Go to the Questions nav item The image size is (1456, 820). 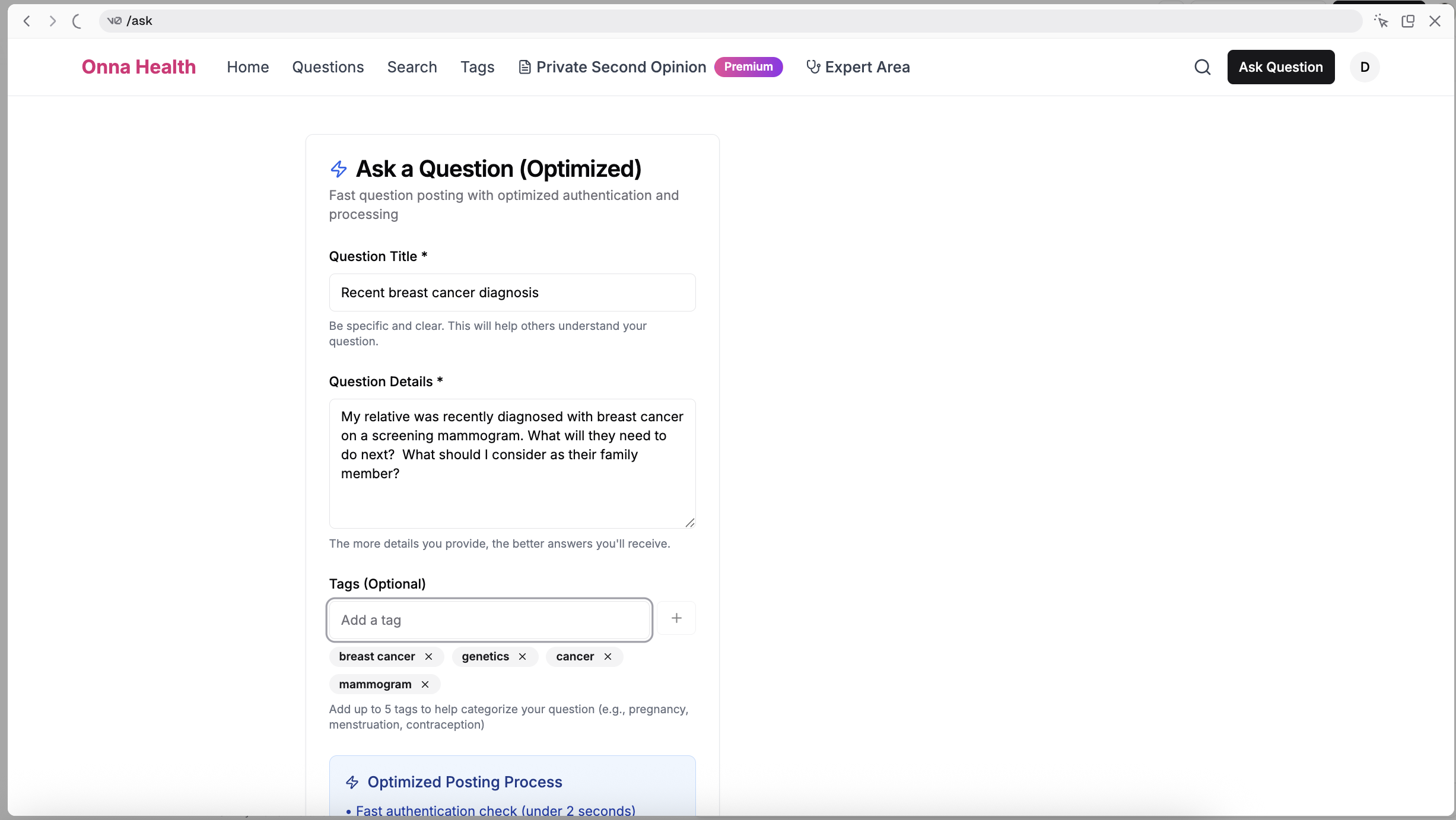(328, 67)
